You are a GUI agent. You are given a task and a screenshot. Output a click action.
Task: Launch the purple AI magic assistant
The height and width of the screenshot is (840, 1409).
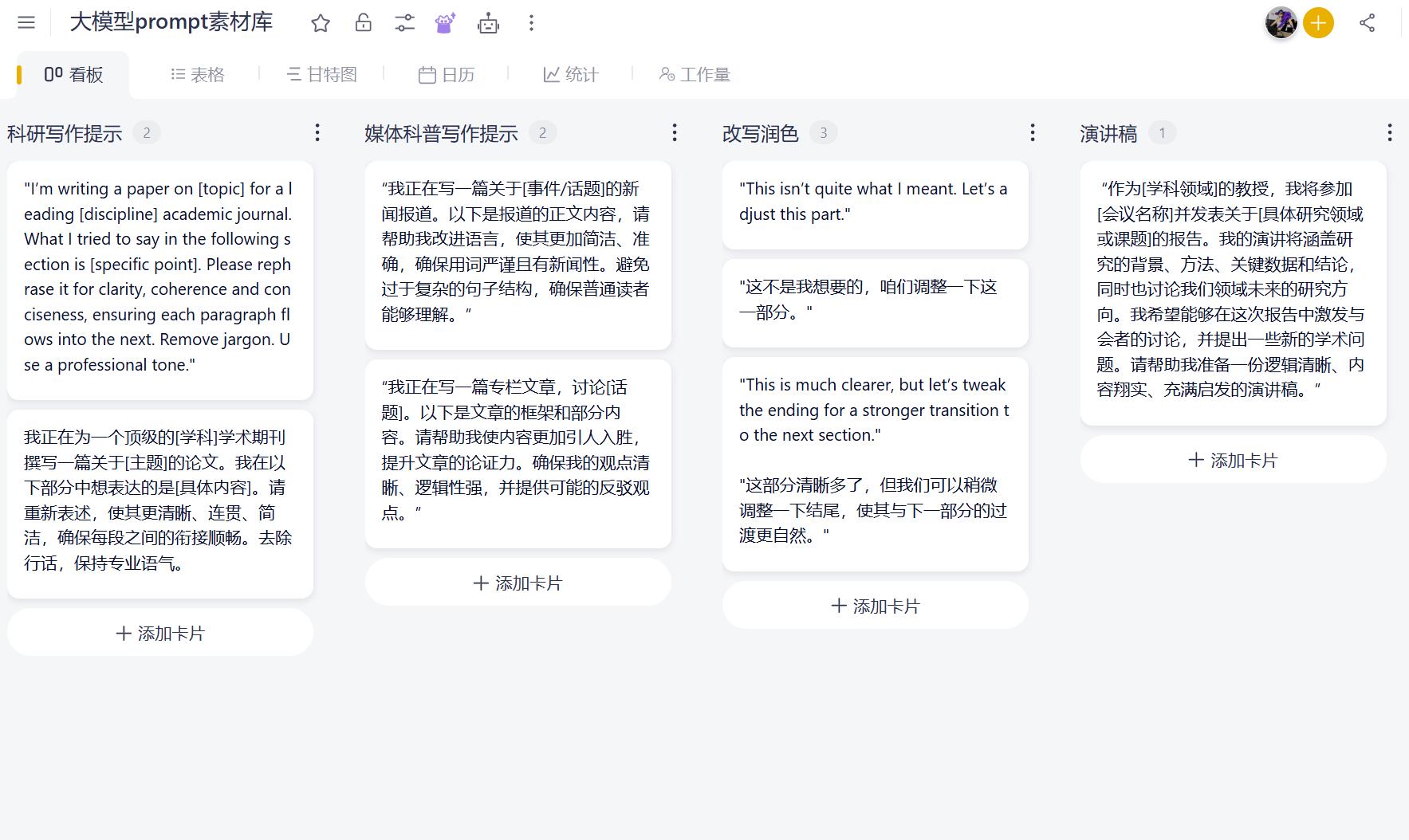[446, 23]
